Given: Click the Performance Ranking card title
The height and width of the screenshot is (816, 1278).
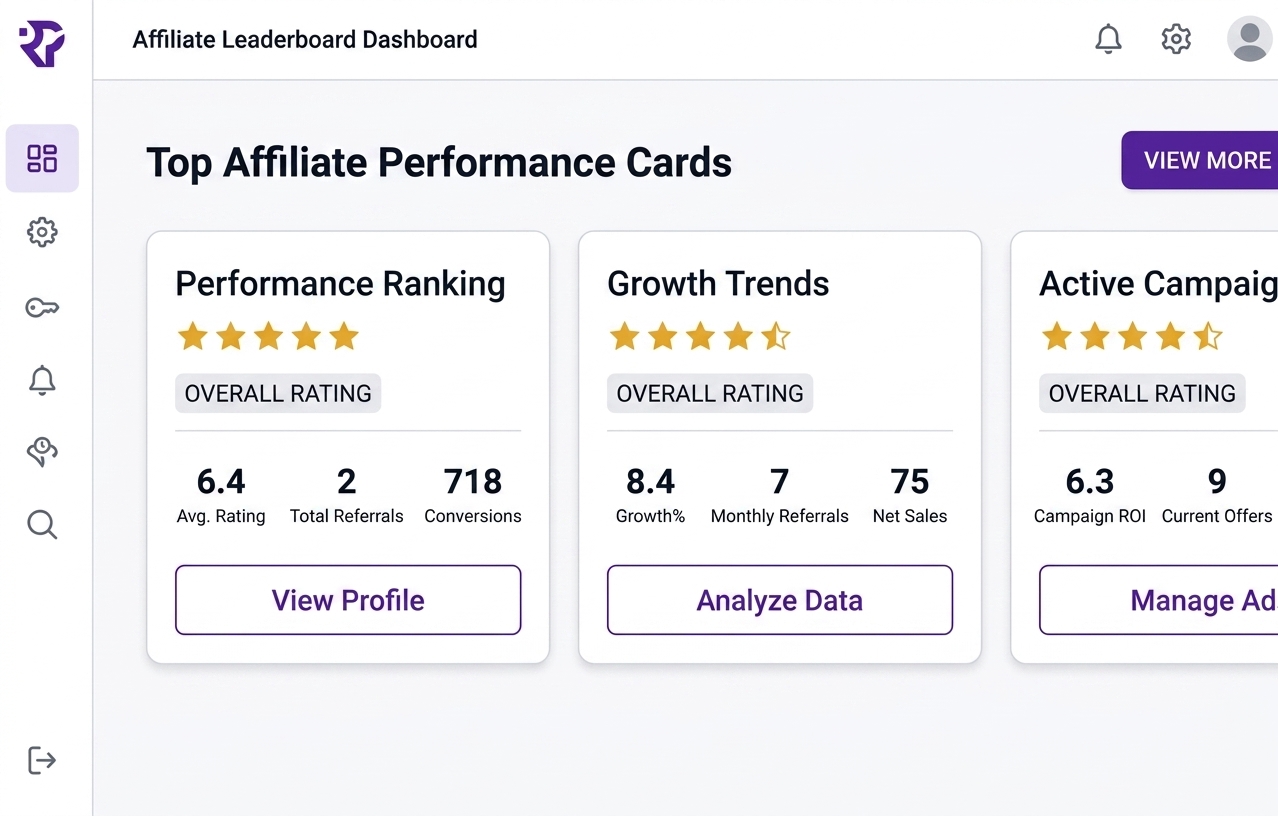Looking at the screenshot, I should click(340, 284).
